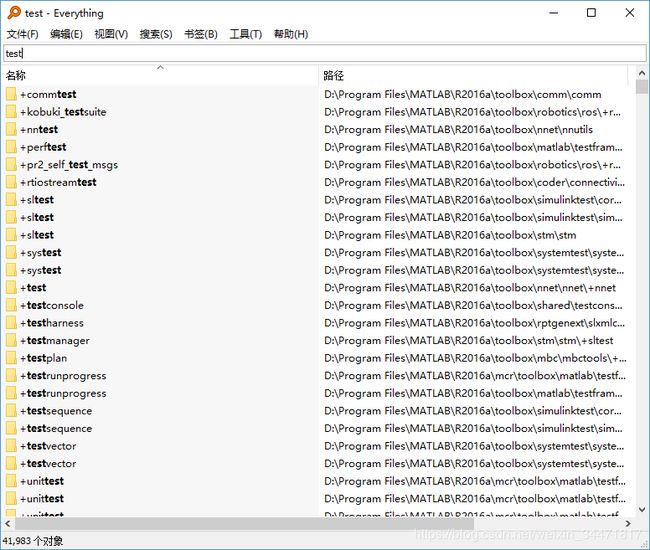Click folder icon next to +testmanager
Viewport: 650px width, 550px height.
click(x=12, y=340)
